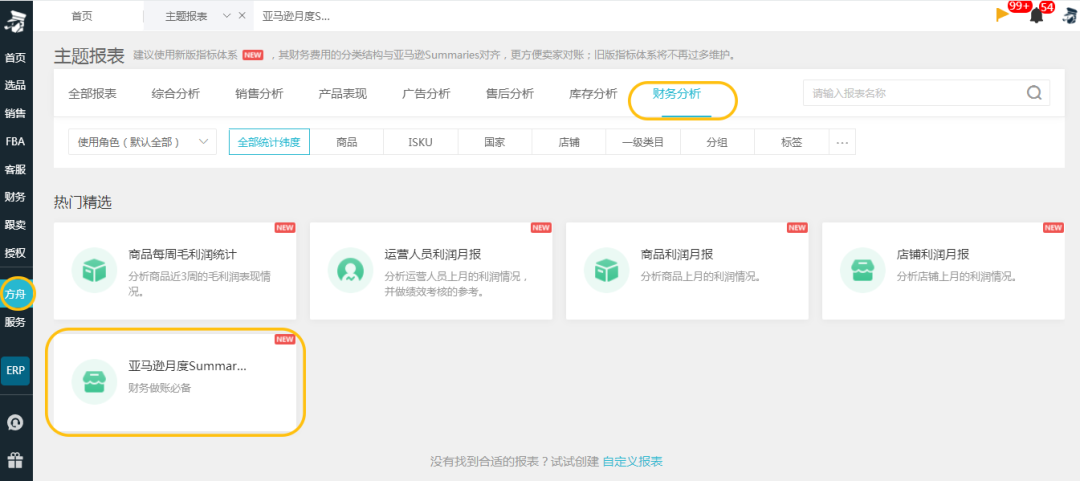Choose 分组 dimension filter
Image resolution: width=1080 pixels, height=481 pixels.
[718, 143]
